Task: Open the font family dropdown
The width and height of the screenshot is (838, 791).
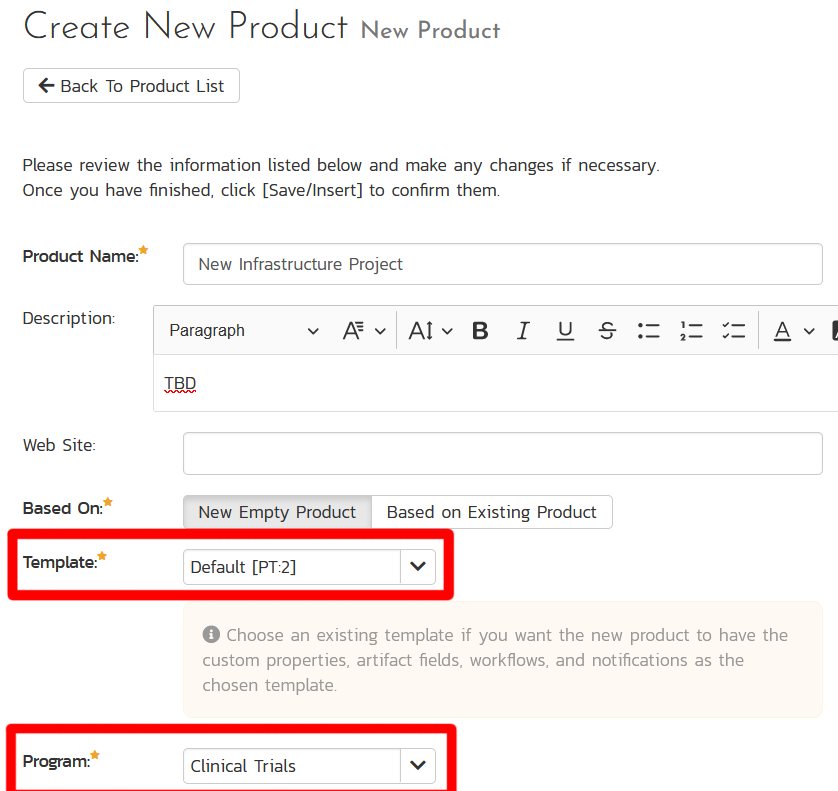Action: click(364, 331)
